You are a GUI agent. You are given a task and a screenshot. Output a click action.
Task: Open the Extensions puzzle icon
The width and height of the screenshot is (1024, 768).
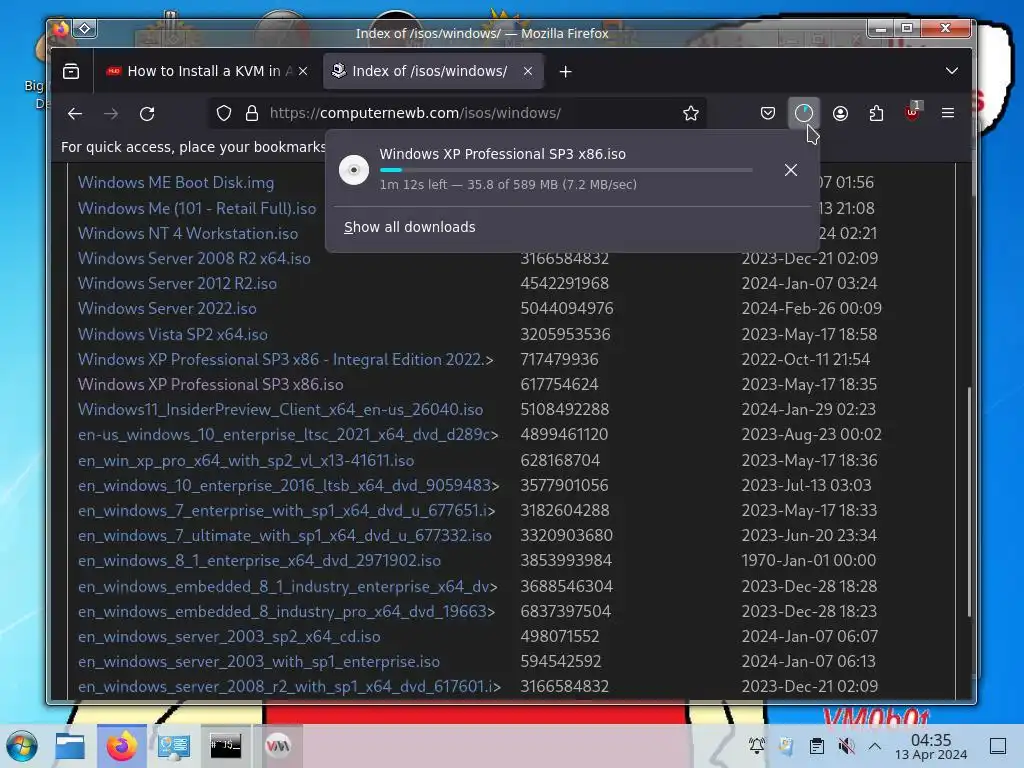876,113
